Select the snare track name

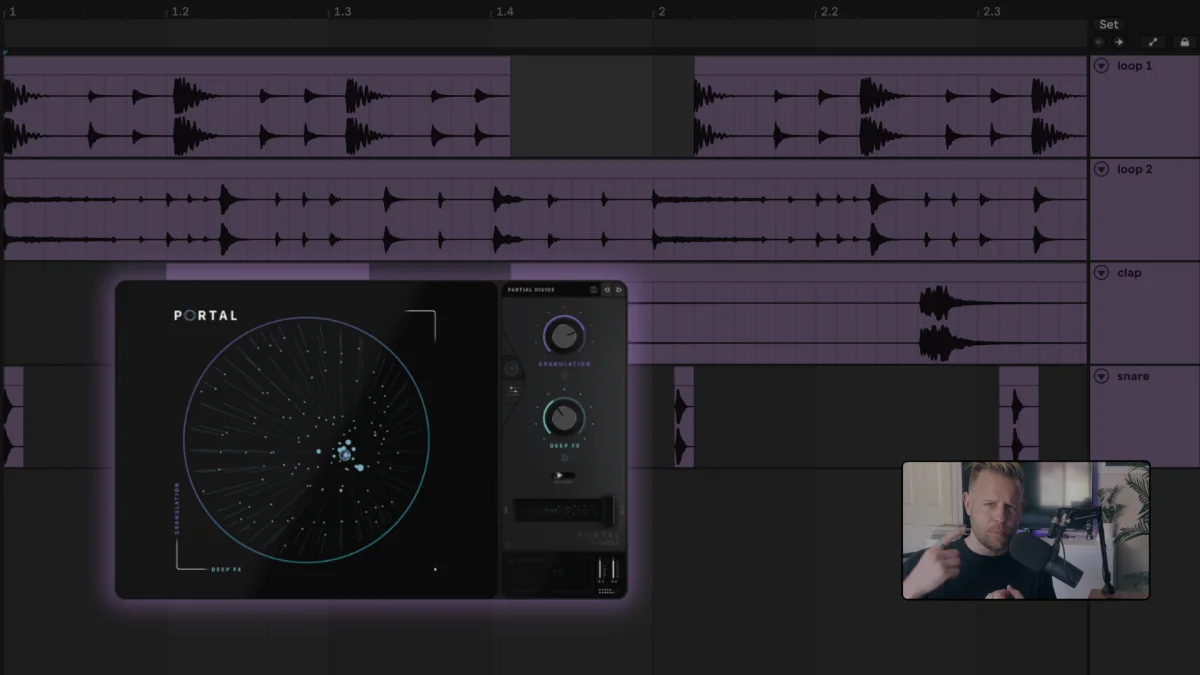1133,377
